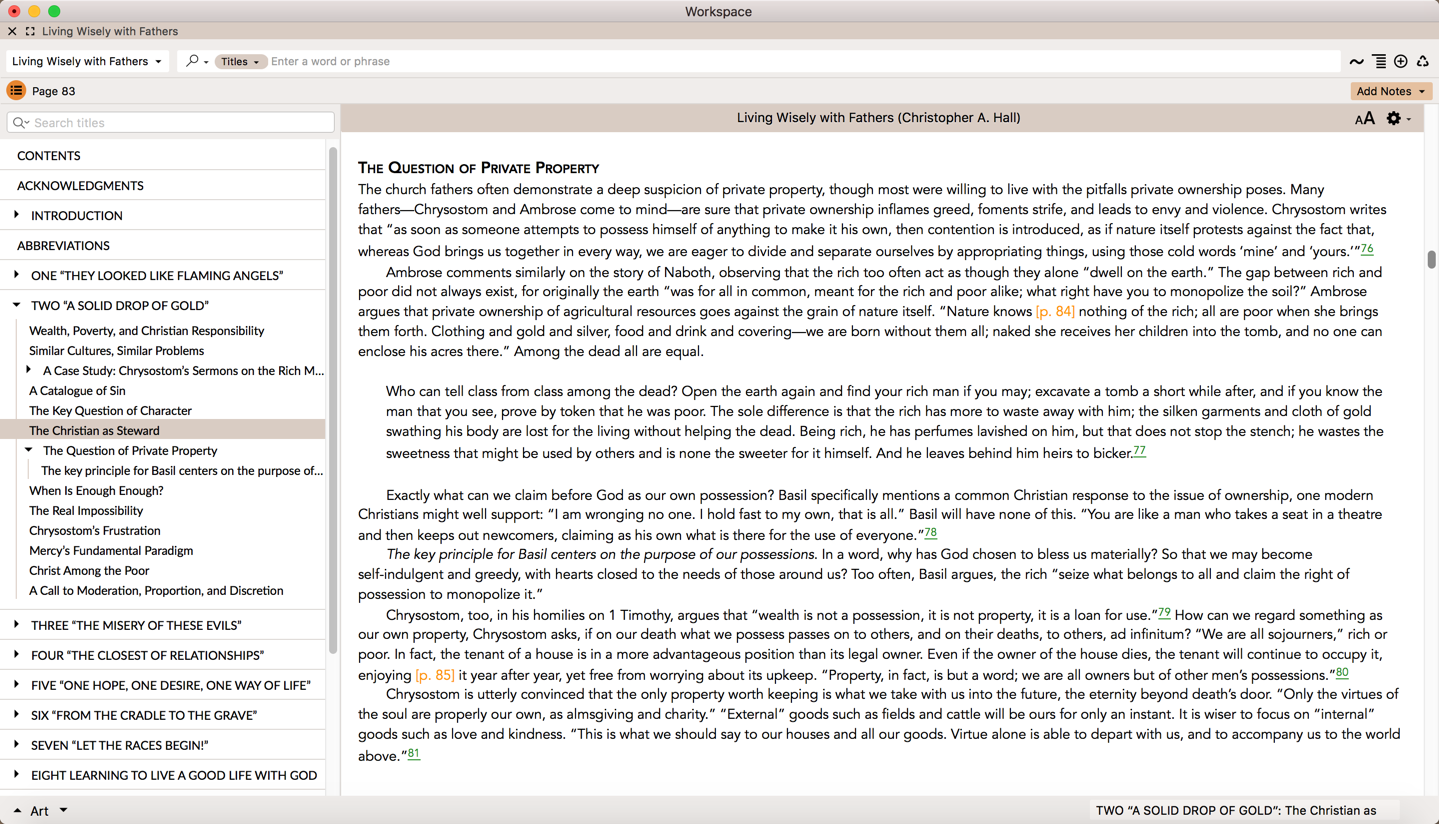Viewport: 1439px width, 824px height.
Task: Expand ONE "They Looked Like Flaming Angels"
Action: (16, 275)
